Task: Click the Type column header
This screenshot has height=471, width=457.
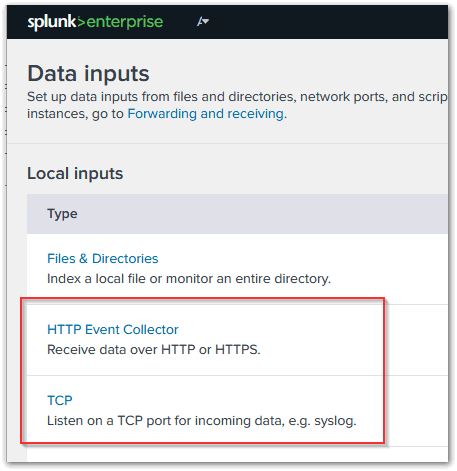Action: pyautogui.click(x=62, y=214)
